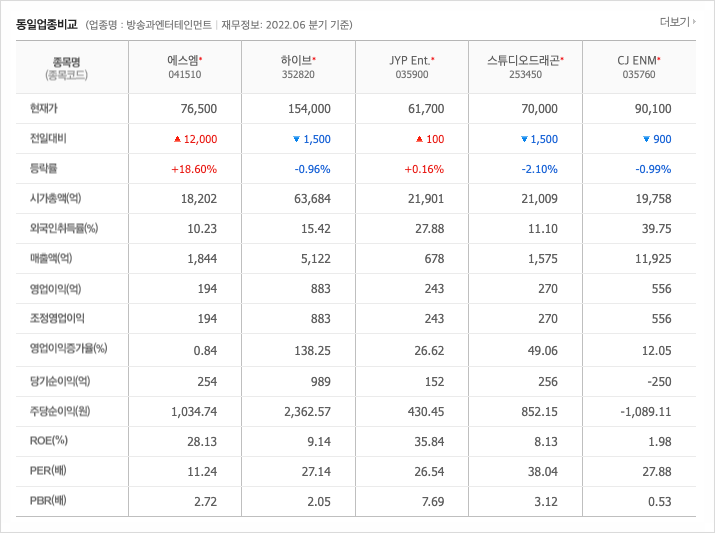This screenshot has width=715, height=533.
Task: Click EPS value 1,034.74
Action: coord(194,412)
